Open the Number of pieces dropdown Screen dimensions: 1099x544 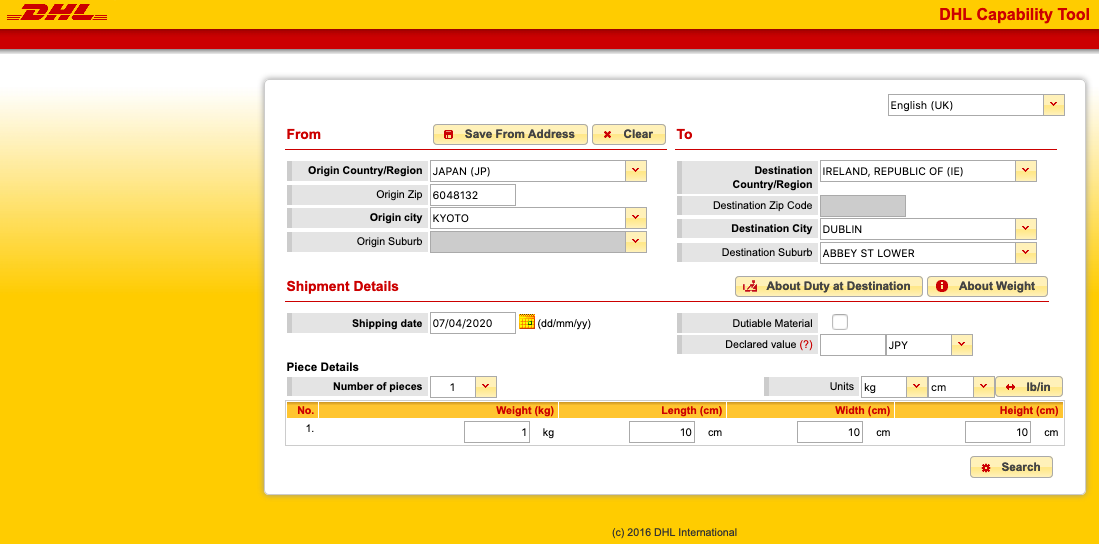pos(485,386)
